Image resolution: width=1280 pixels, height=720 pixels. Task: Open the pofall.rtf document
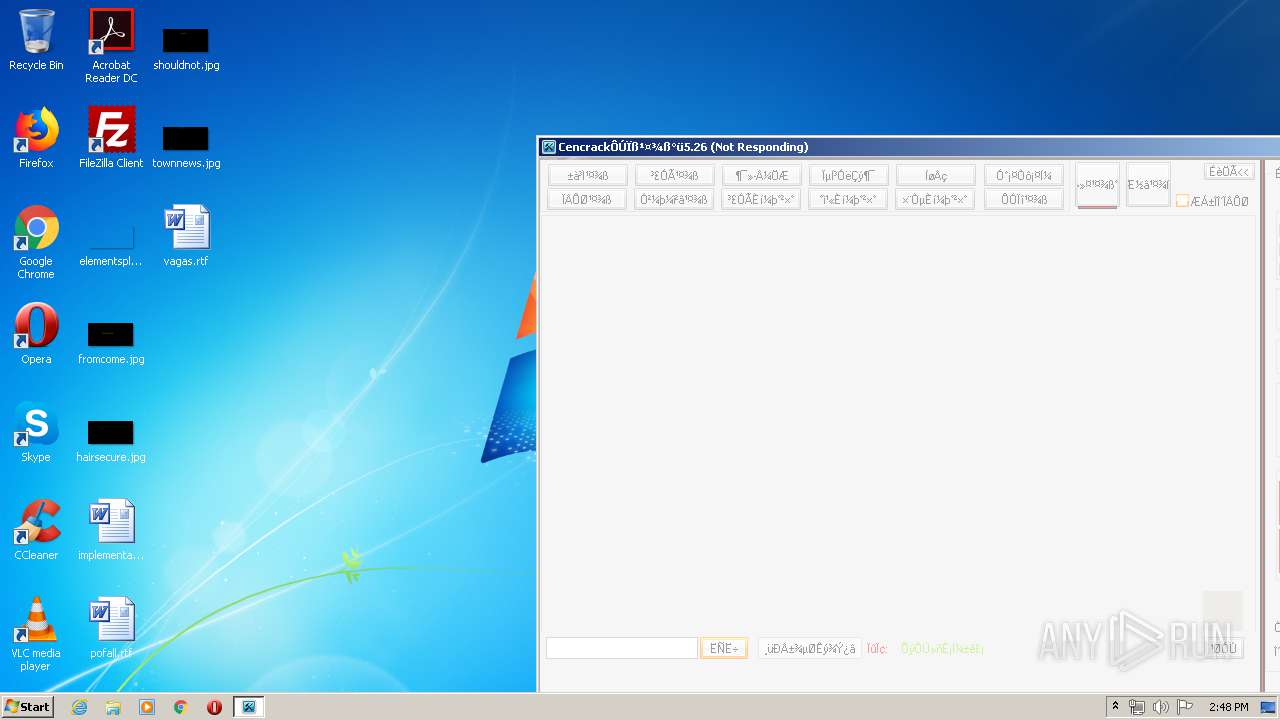click(x=111, y=628)
